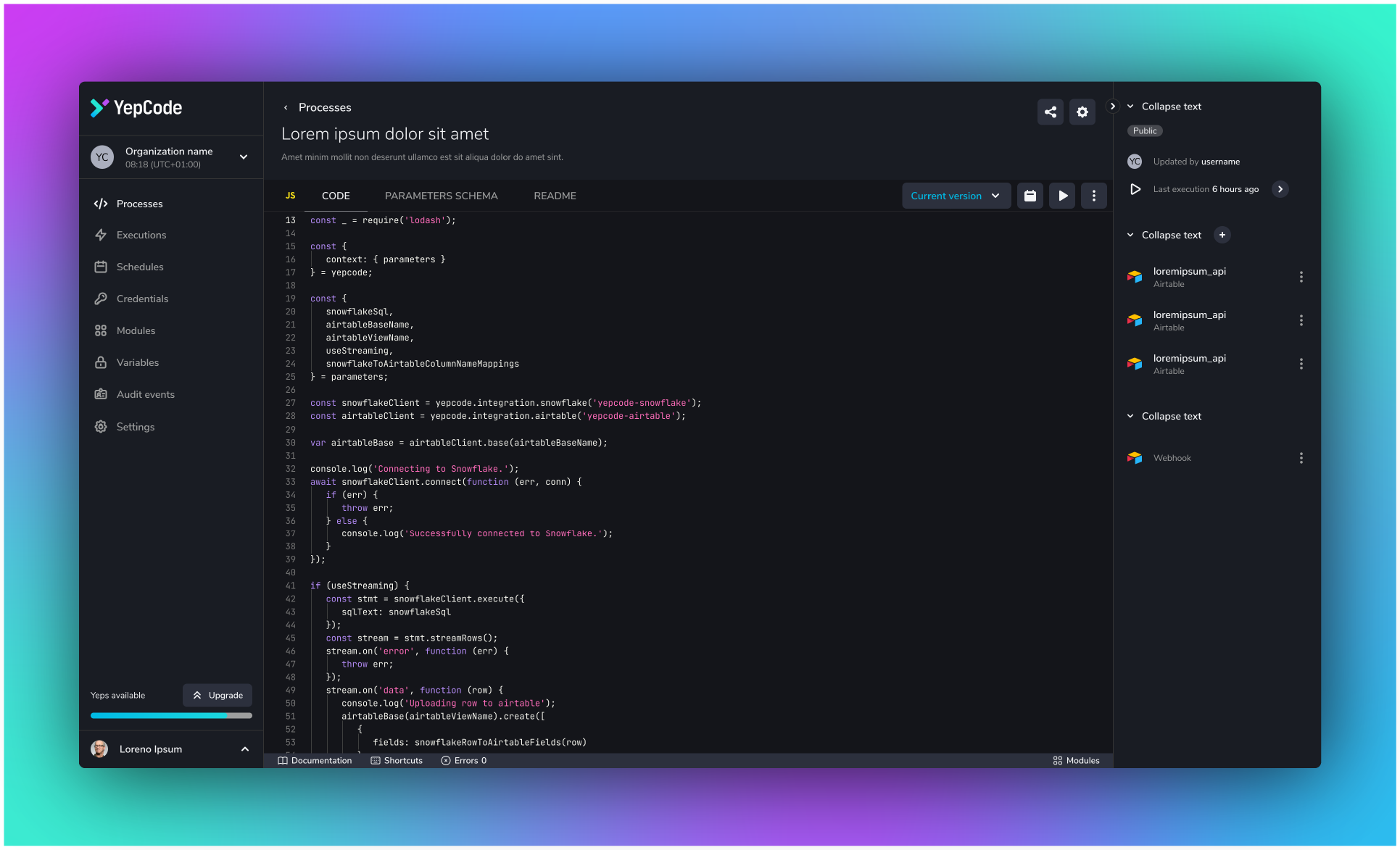Screen dimensions: 1400x850
Task: Open kebab menu for the Webhook integration
Action: pyautogui.click(x=1301, y=457)
